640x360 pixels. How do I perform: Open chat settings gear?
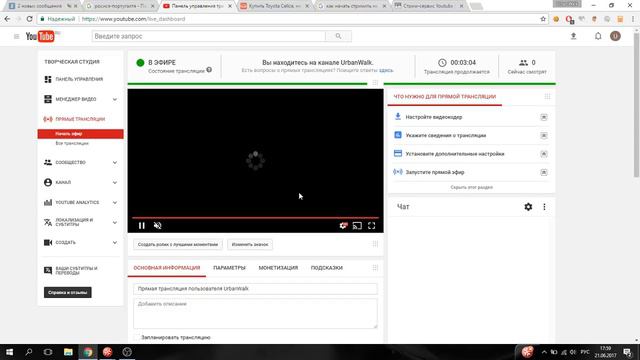[x=528, y=207]
